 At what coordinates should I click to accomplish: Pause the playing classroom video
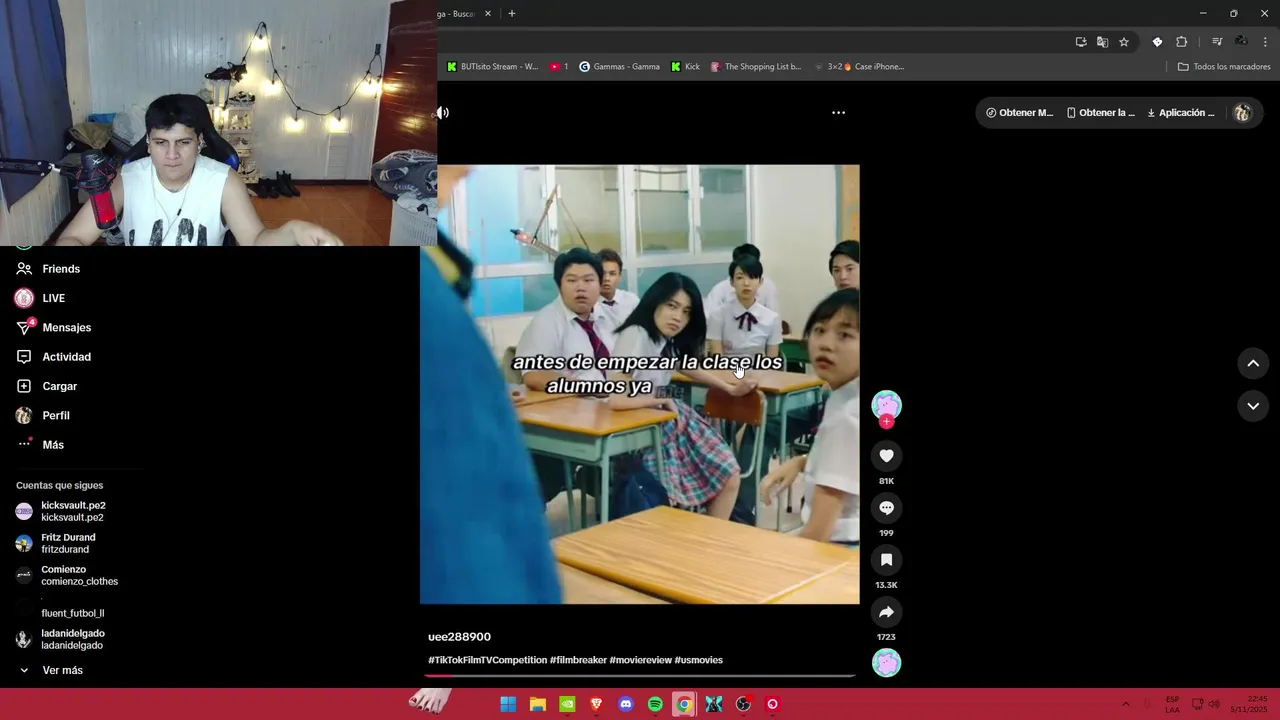639,385
